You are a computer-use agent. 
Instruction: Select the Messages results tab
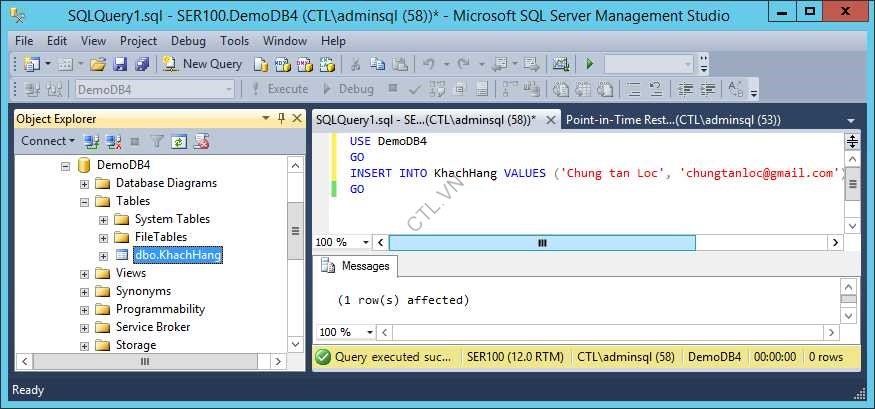[x=356, y=266]
